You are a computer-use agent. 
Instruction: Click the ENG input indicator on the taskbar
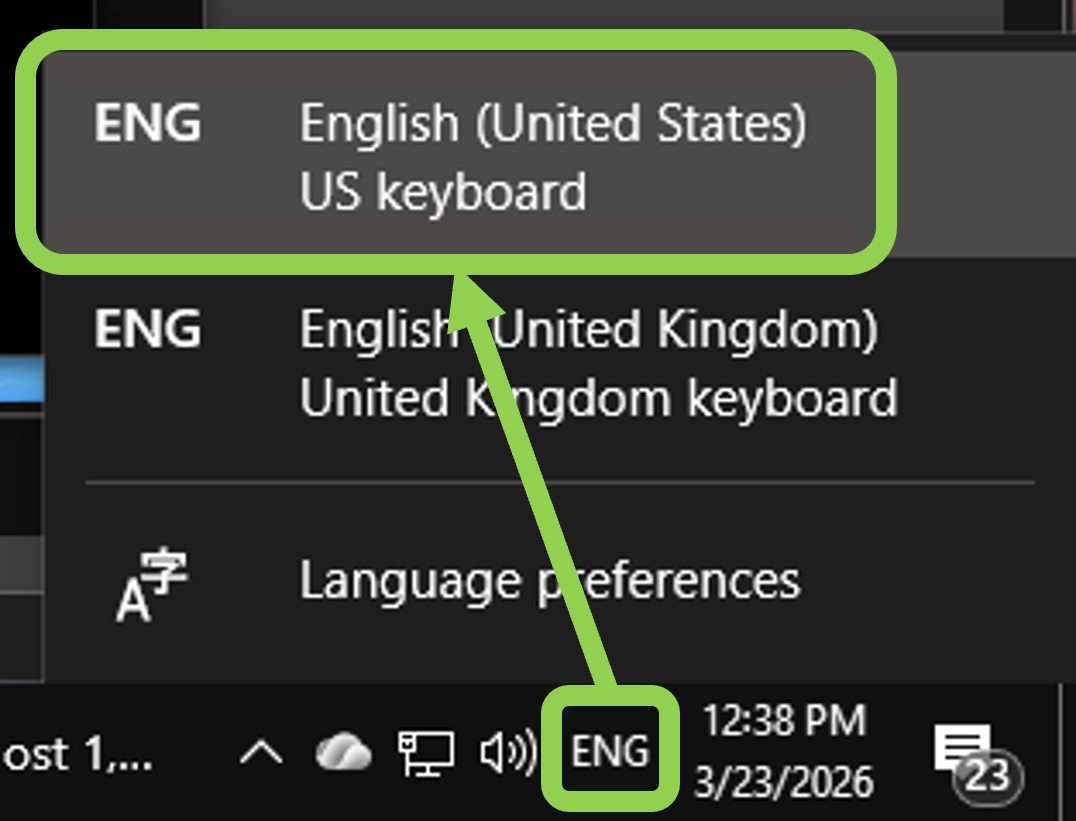point(610,750)
